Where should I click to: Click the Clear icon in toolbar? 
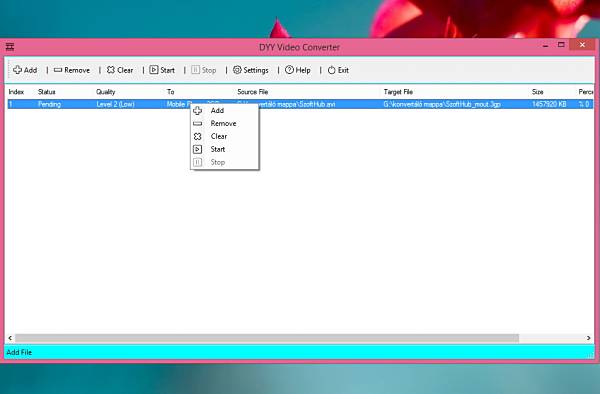(x=111, y=70)
